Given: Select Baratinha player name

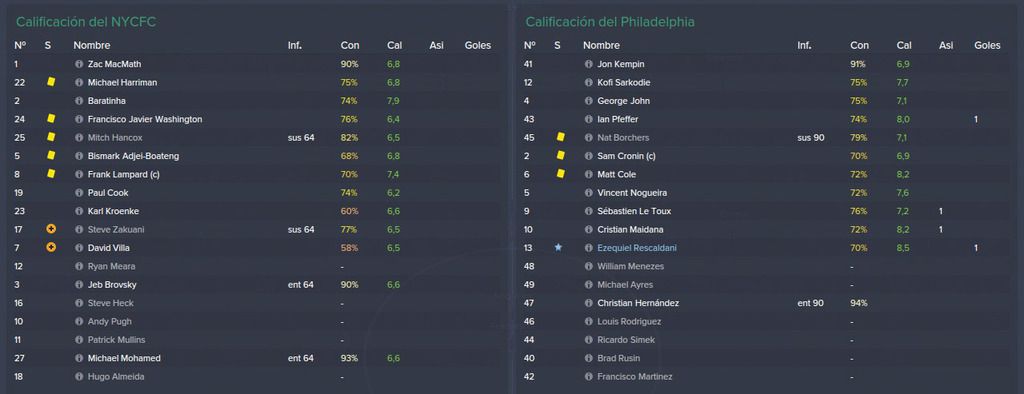Looking at the screenshot, I should pos(107,101).
